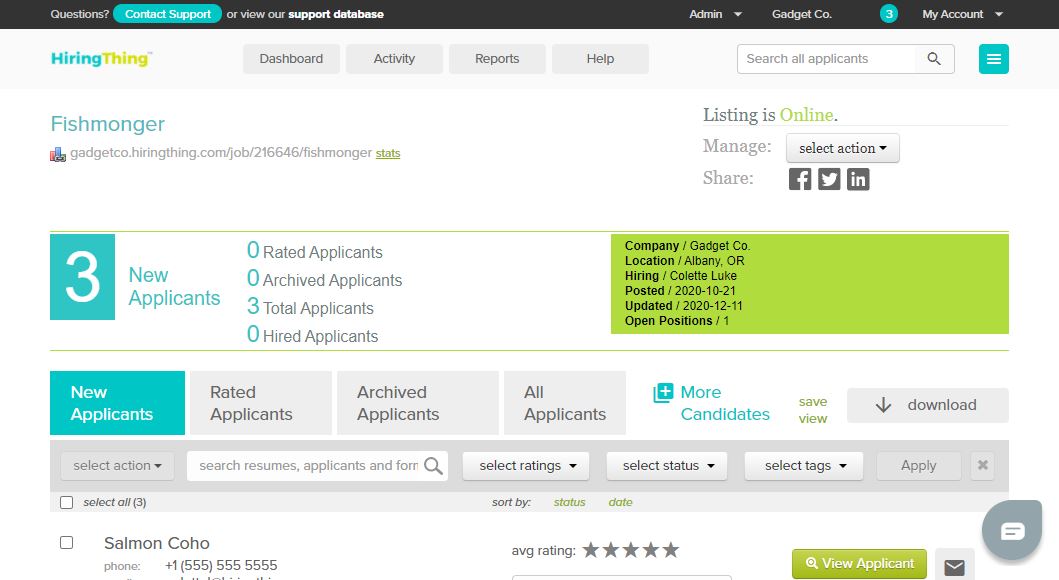This screenshot has height=580, width=1059.
Task: Open the support database link
Action: click(336, 14)
